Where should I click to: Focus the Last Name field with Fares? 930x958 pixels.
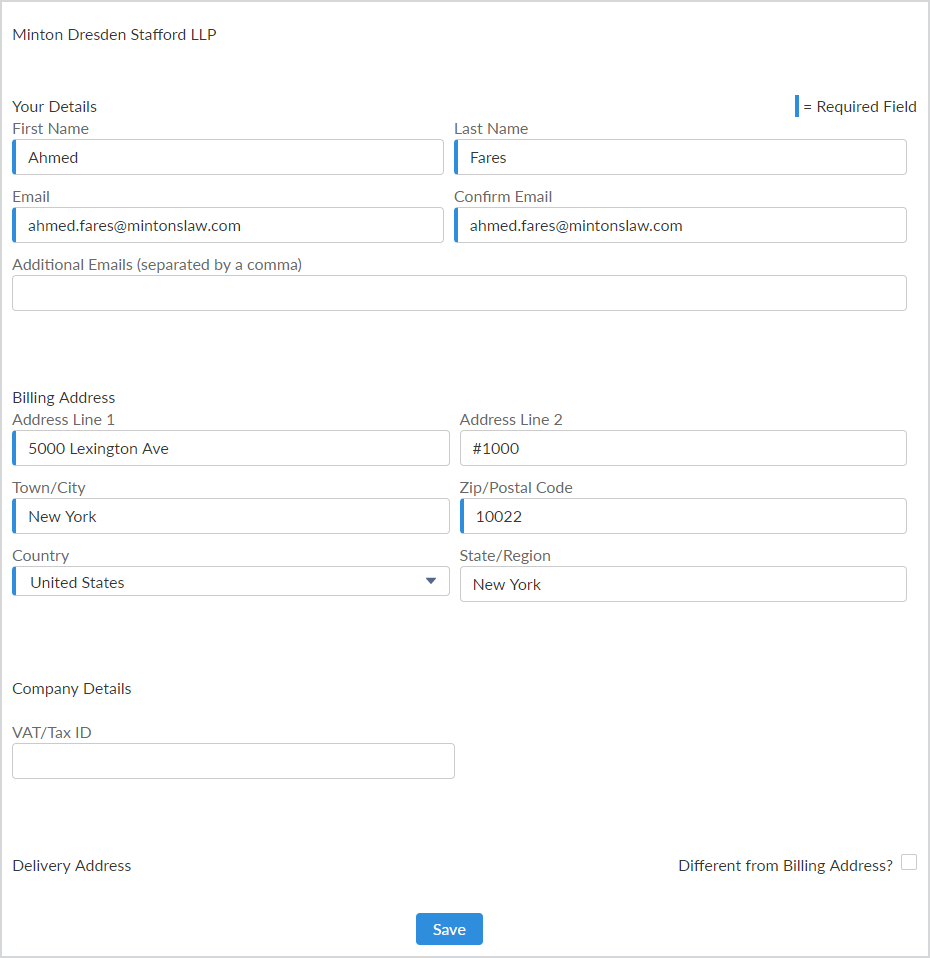pos(680,157)
